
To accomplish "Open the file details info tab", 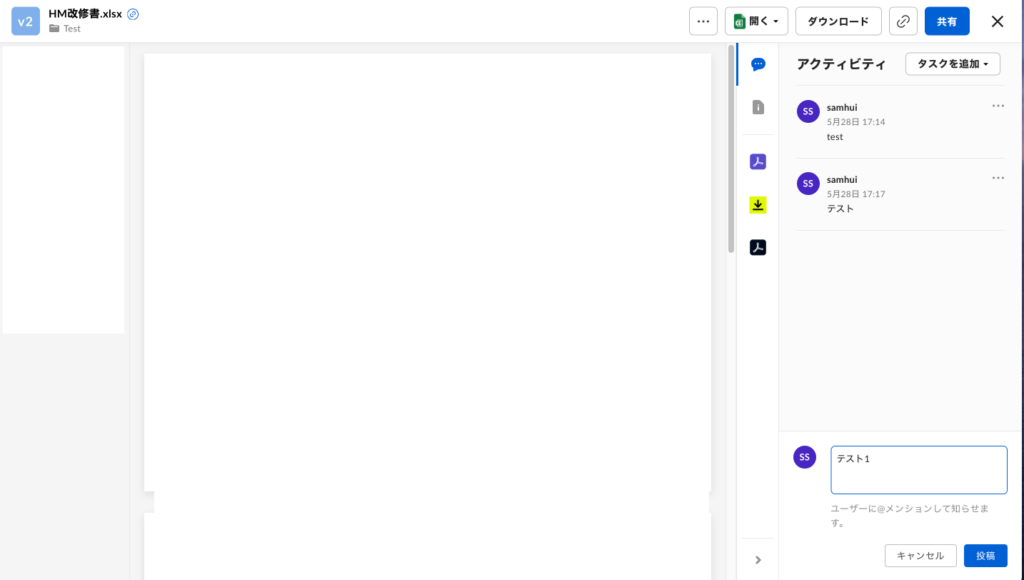I will pyautogui.click(x=758, y=107).
